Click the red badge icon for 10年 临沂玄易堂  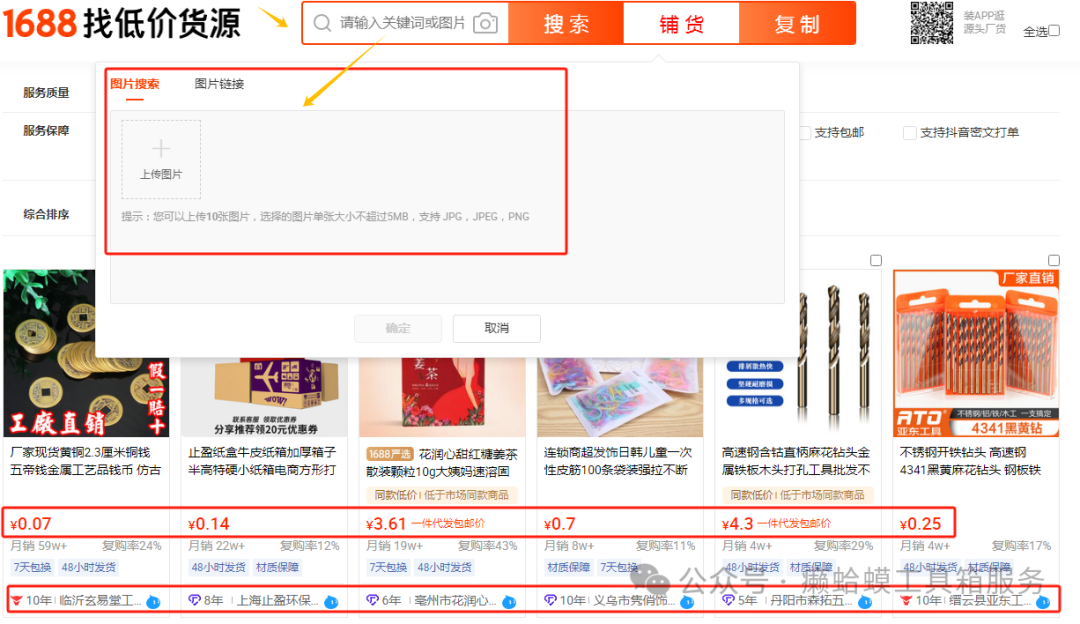[17, 601]
